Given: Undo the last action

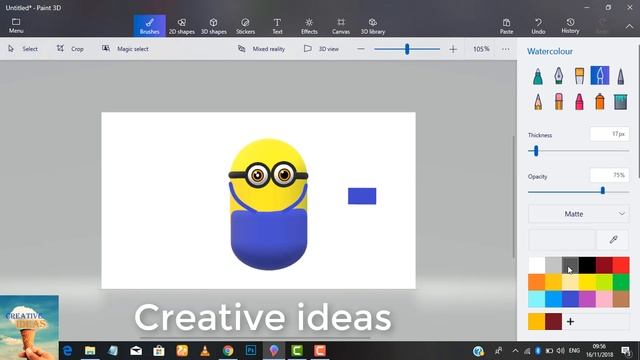Looking at the screenshot, I should pos(538,26).
